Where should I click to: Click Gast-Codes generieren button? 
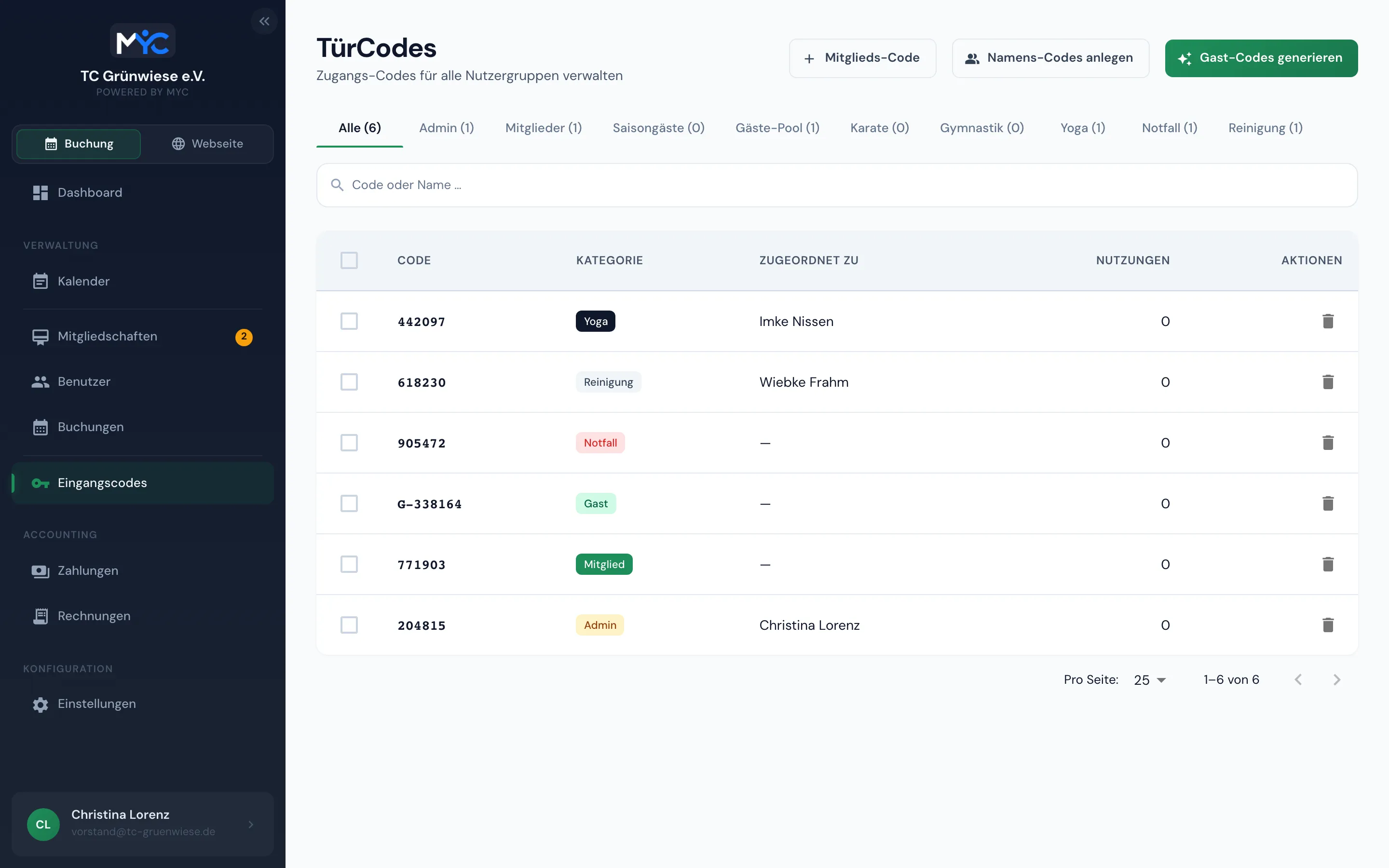1261,58
